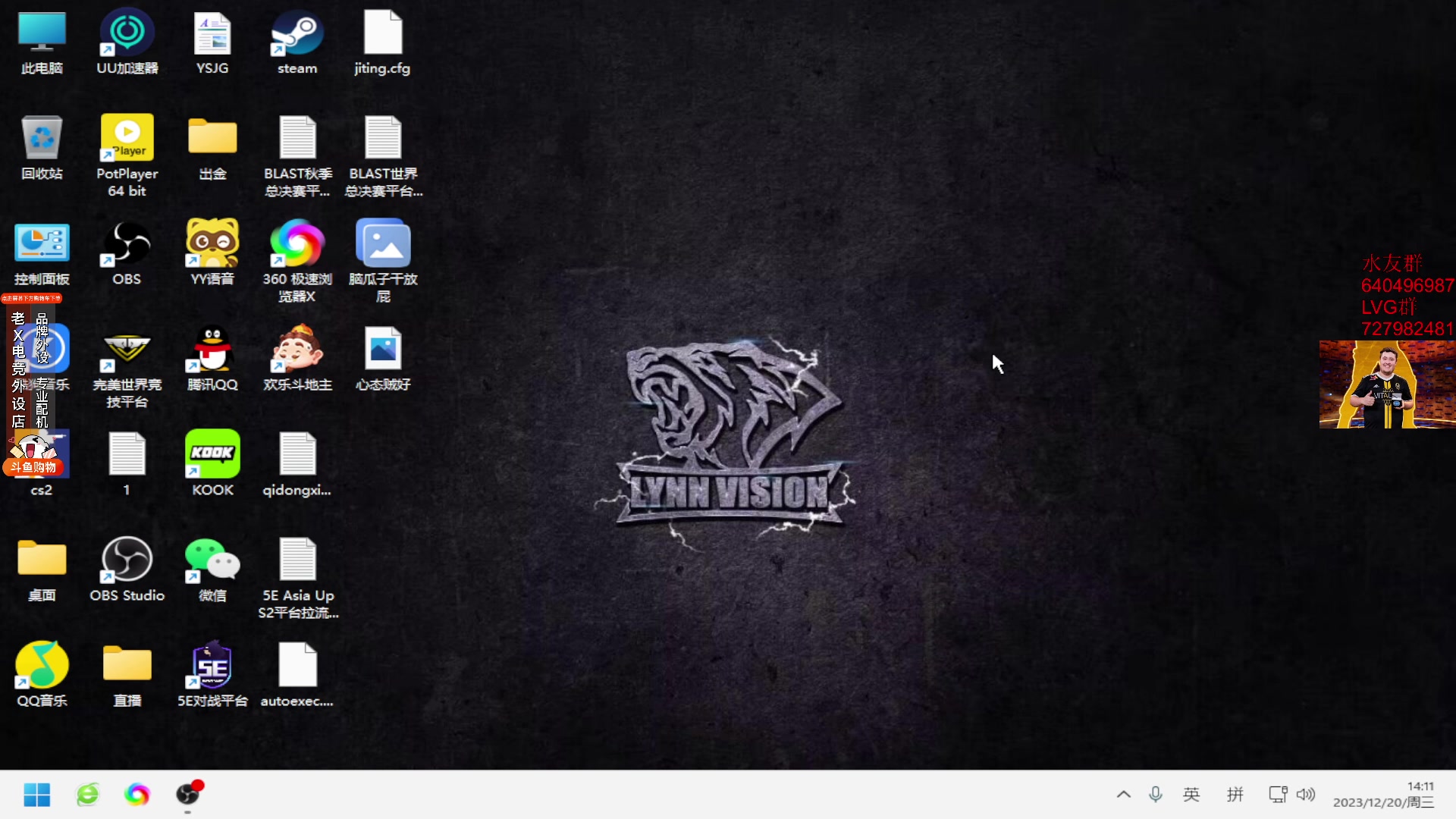
Task: Toggle the 英 input language indicator
Action: click(1191, 795)
